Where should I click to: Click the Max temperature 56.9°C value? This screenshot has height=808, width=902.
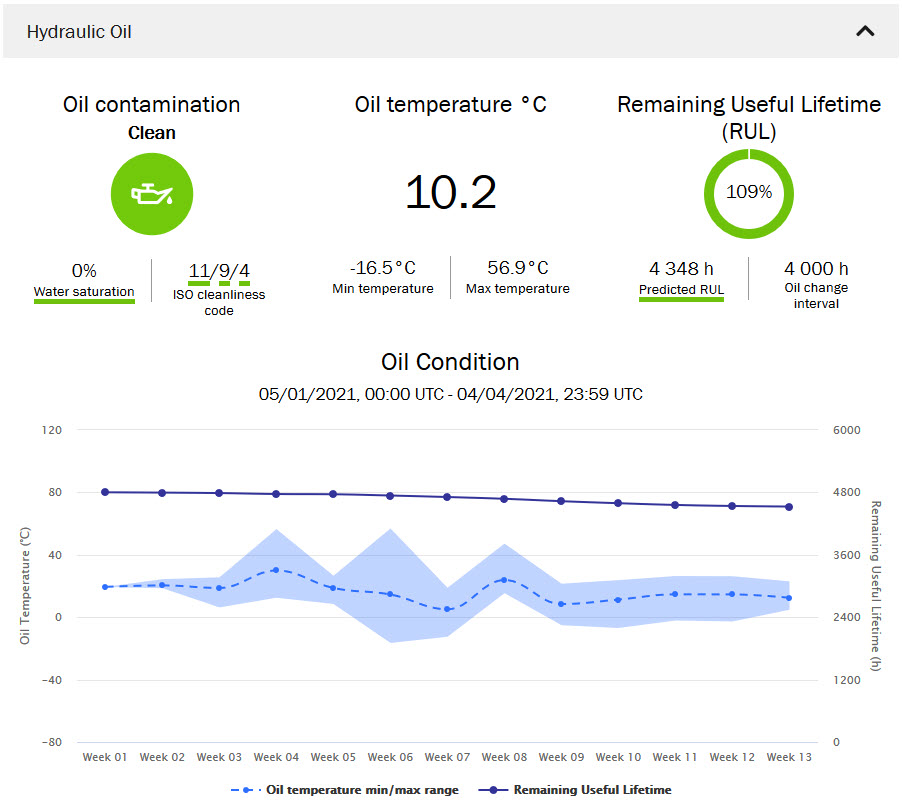(x=517, y=268)
